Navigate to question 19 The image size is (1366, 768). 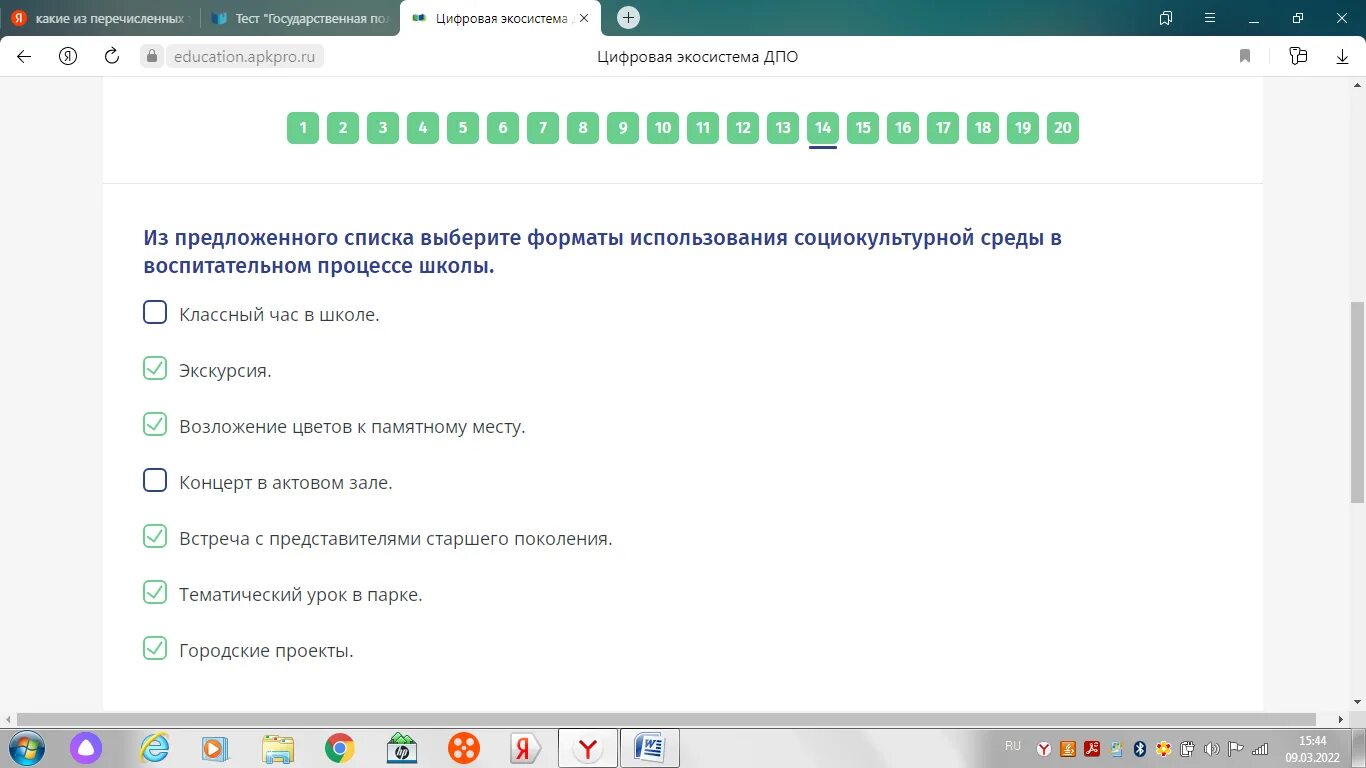pyautogui.click(x=1023, y=128)
